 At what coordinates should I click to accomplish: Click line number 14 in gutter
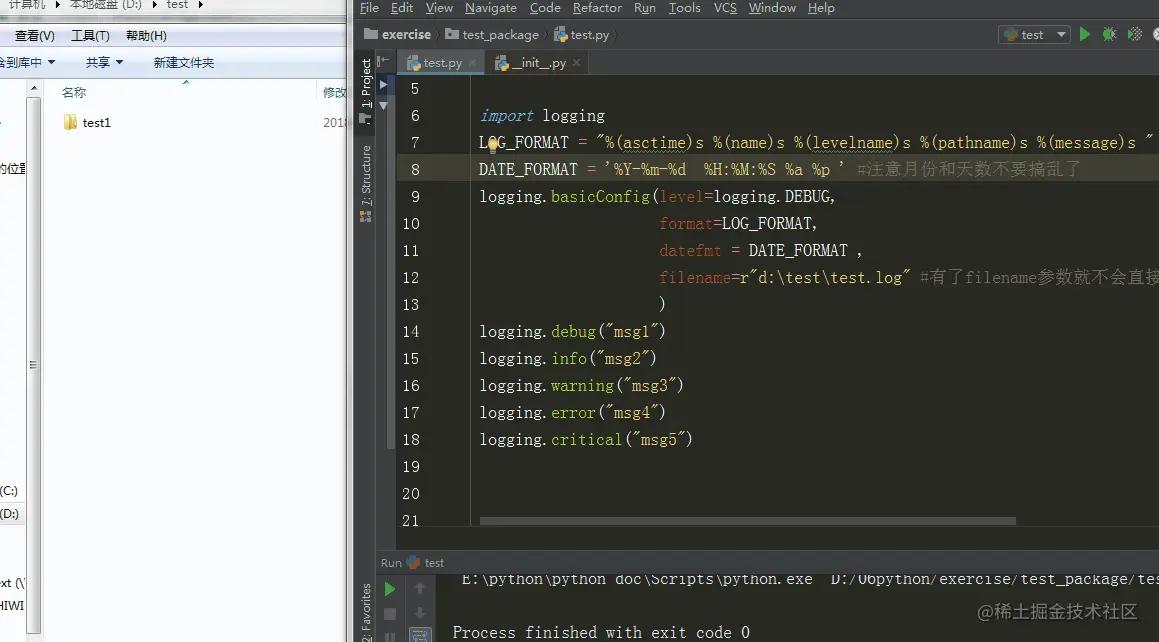(x=410, y=332)
